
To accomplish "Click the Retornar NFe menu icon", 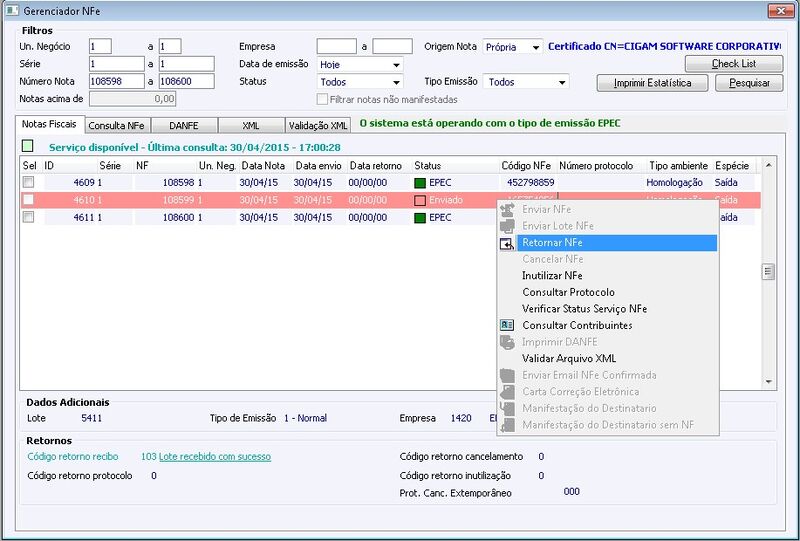I will click(507, 243).
